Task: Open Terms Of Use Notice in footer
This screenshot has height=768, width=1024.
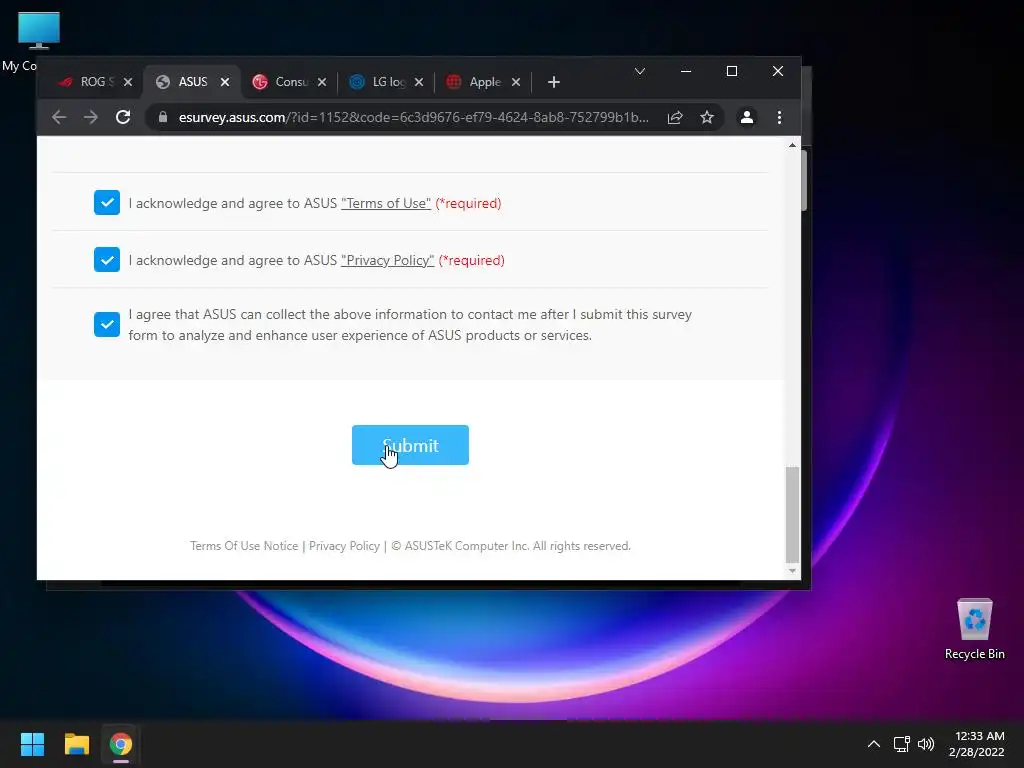Action: pyautogui.click(x=244, y=546)
